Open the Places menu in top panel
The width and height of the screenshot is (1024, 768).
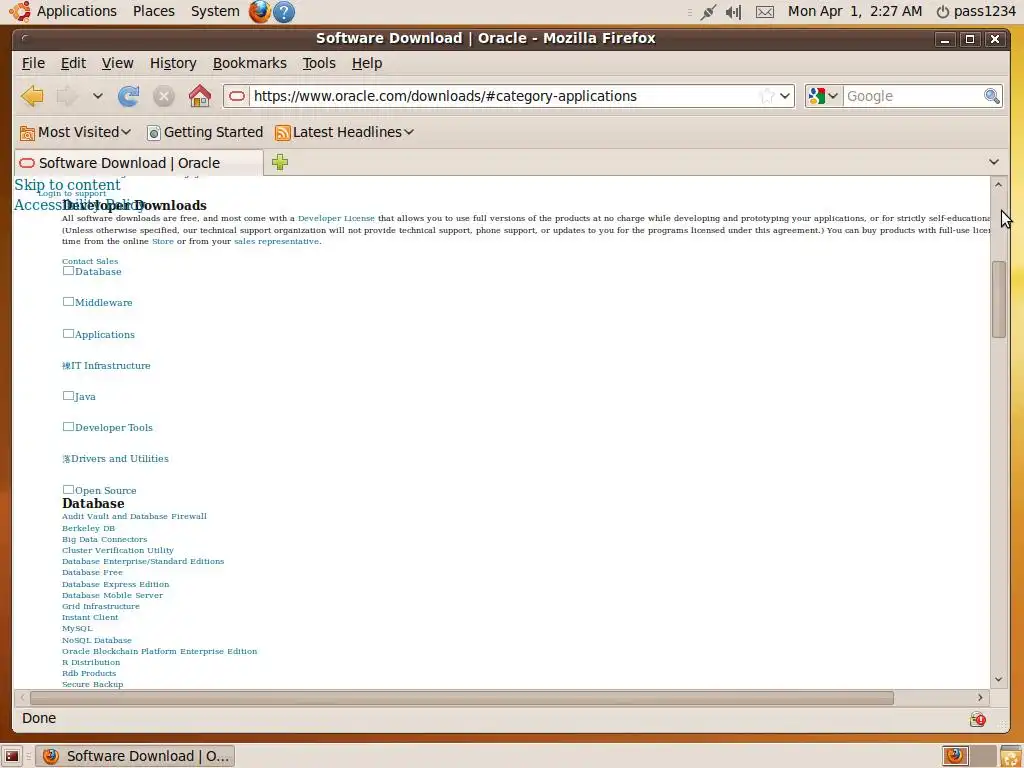coord(153,11)
